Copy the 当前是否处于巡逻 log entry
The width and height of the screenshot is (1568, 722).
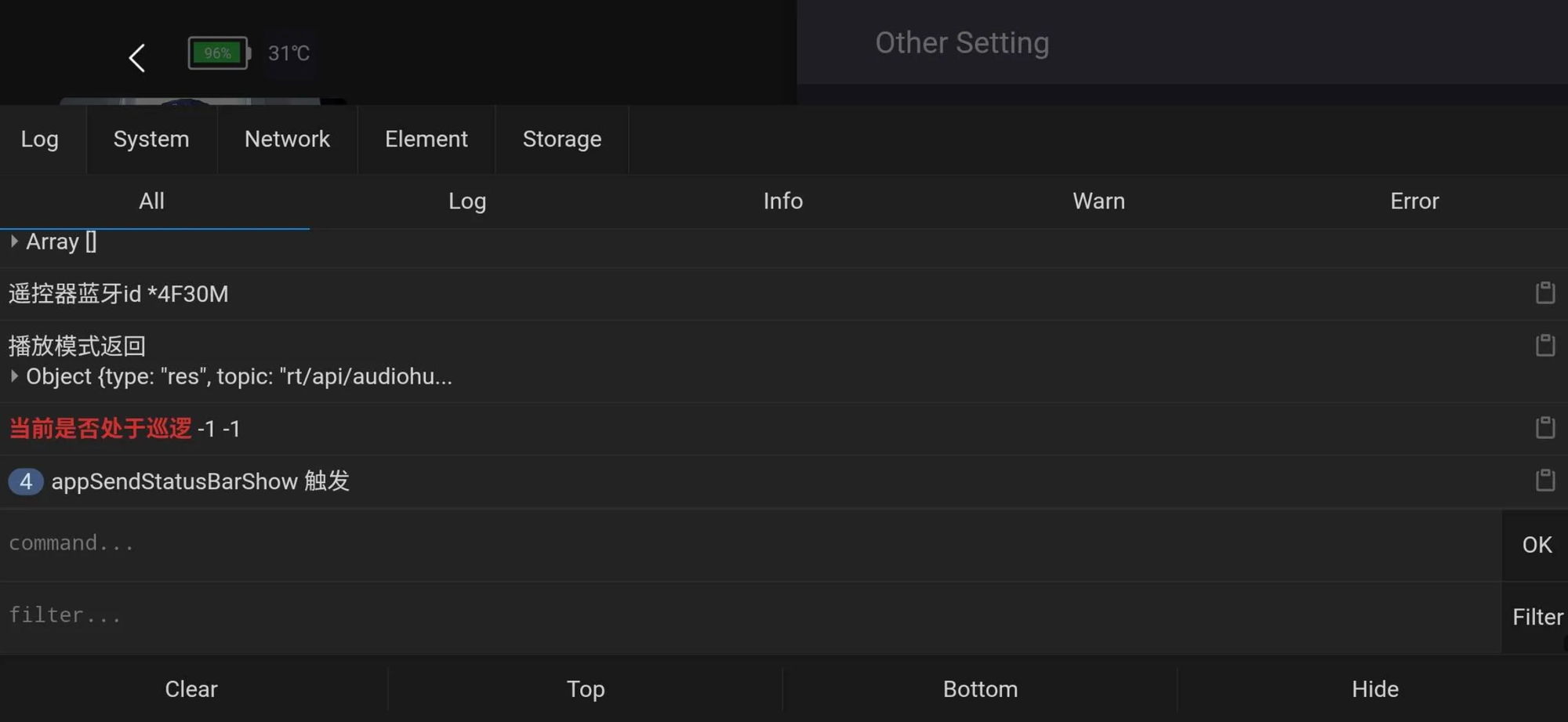1544,428
